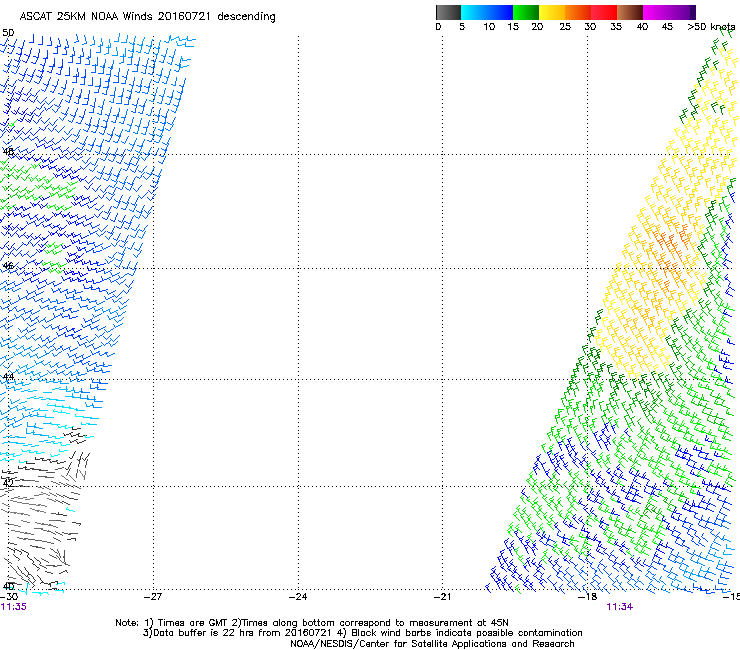Pick the green 15-20 knots color bar segment
The height and width of the screenshot is (650, 740).
[526, 12]
